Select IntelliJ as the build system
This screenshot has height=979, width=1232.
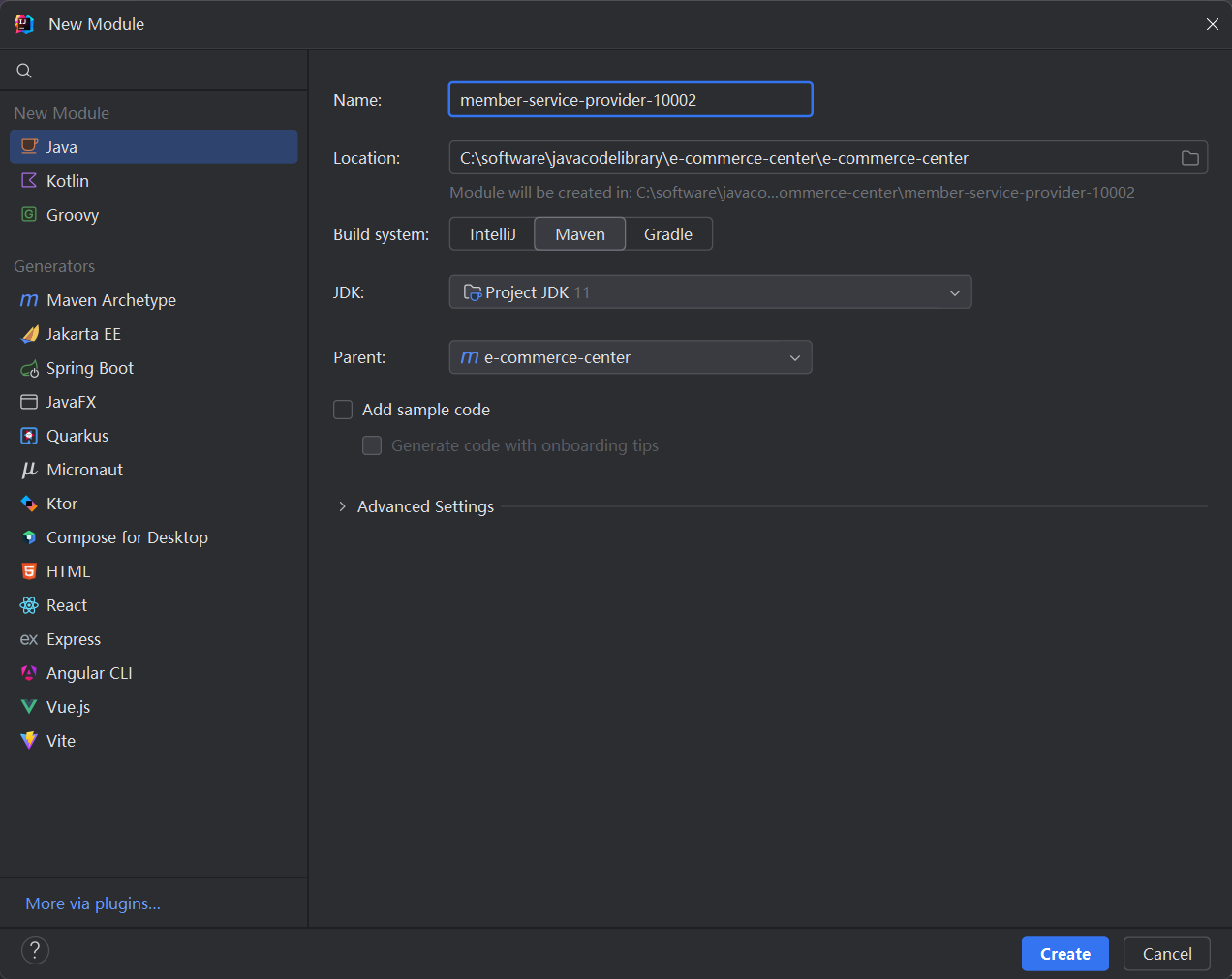(492, 234)
